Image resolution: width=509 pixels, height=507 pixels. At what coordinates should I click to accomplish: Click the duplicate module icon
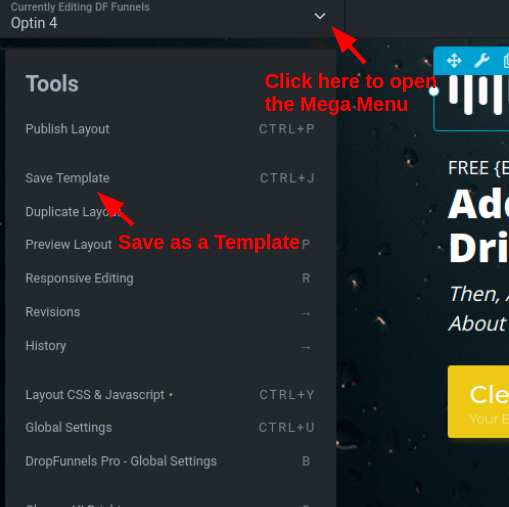[506, 61]
